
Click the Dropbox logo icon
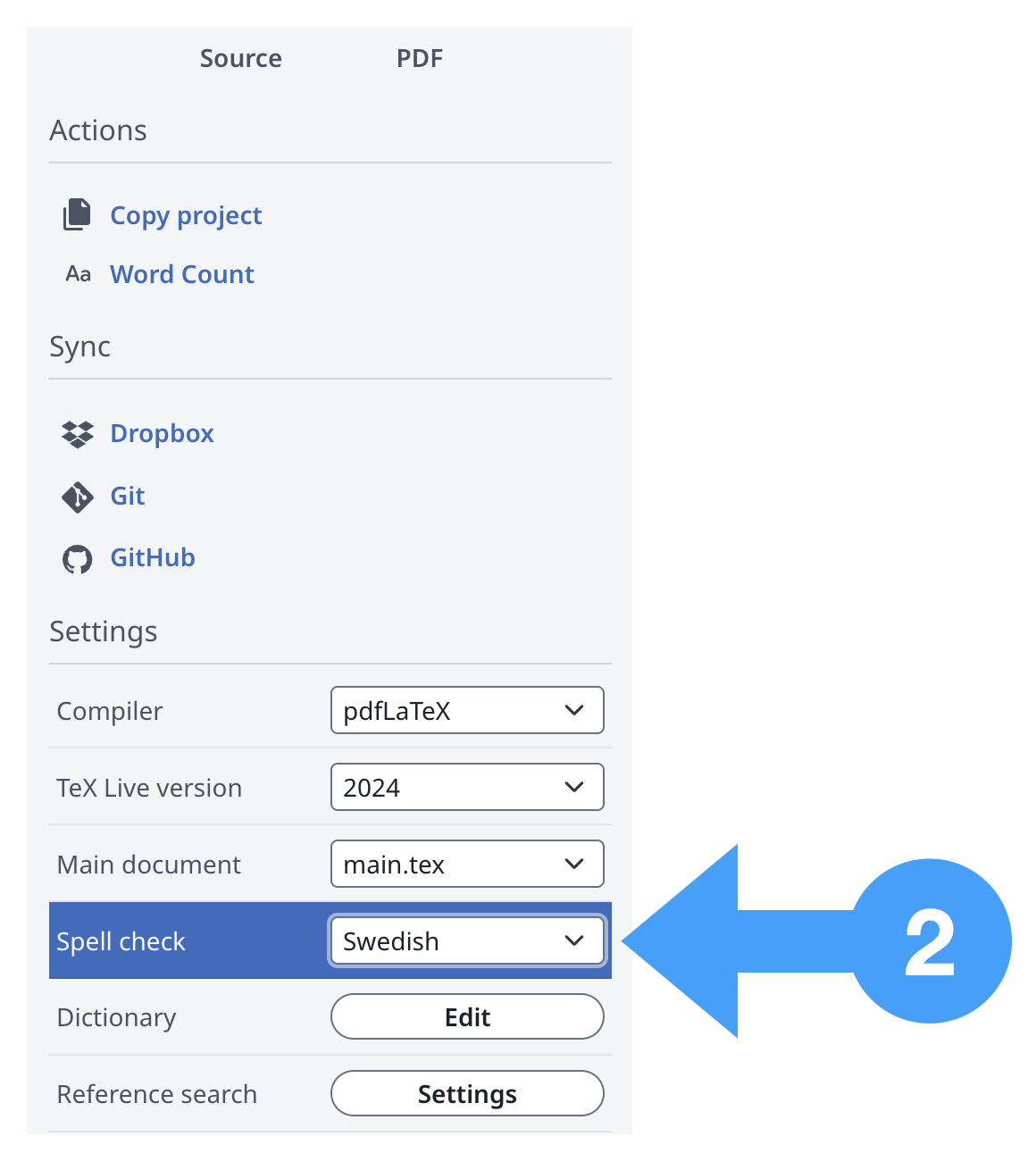tap(78, 434)
